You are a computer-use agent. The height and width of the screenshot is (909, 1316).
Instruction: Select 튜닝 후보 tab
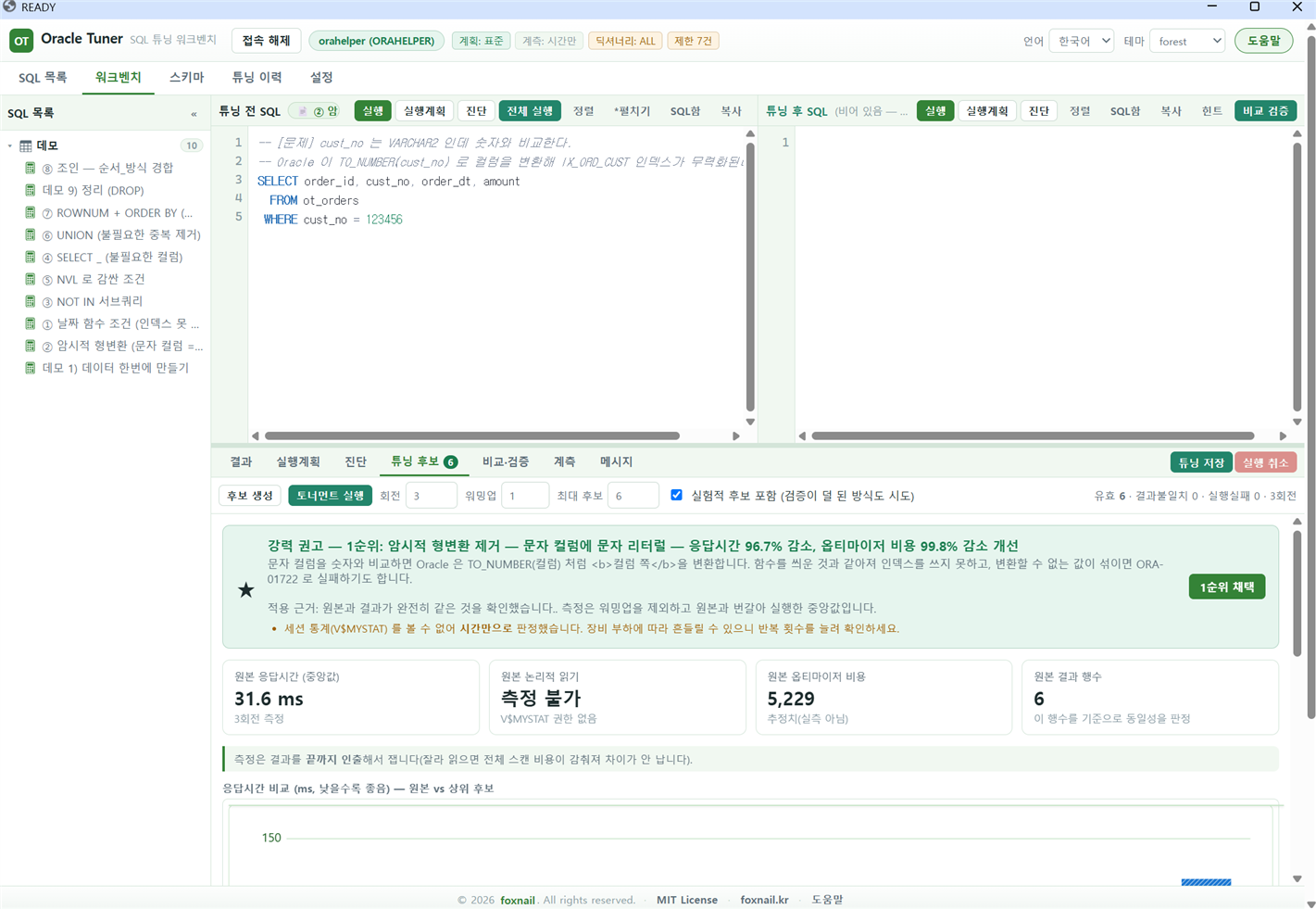[424, 461]
